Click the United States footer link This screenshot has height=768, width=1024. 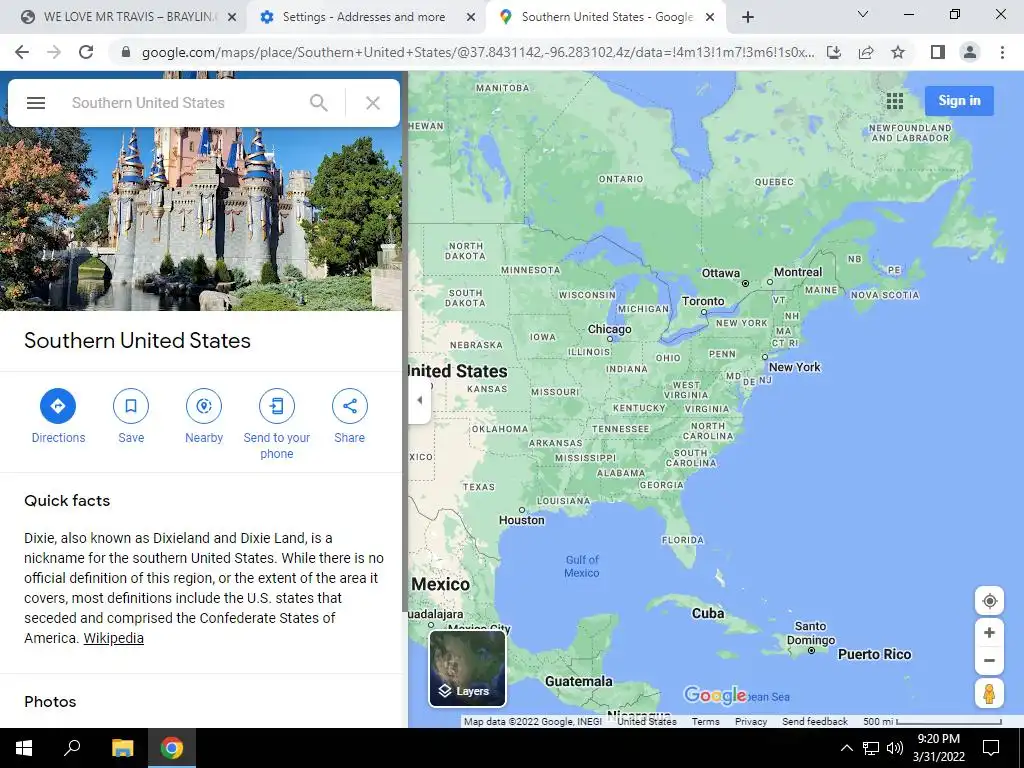pyautogui.click(x=647, y=722)
